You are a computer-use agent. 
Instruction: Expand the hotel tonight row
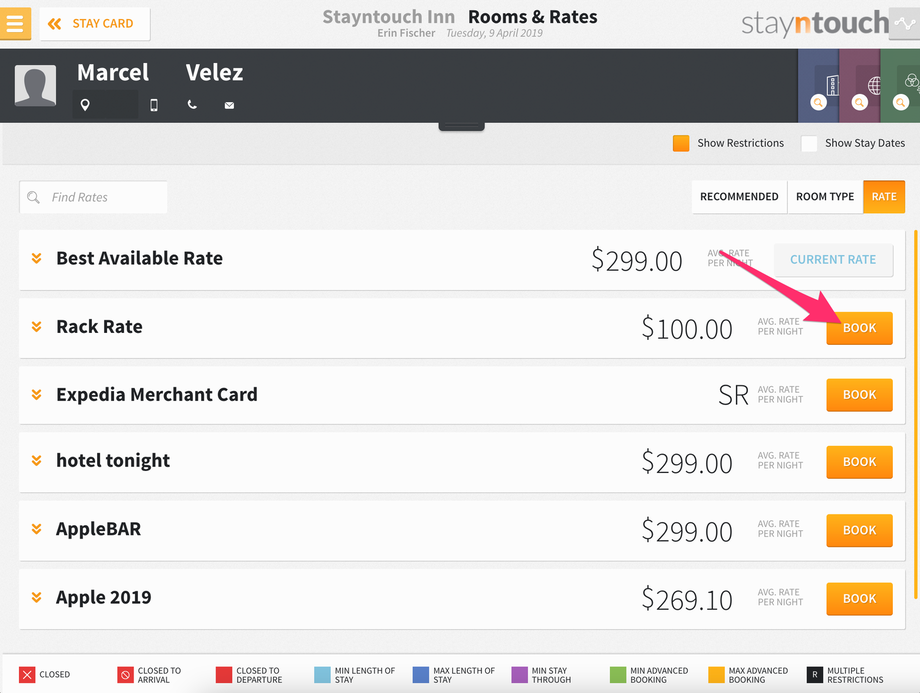pos(36,461)
